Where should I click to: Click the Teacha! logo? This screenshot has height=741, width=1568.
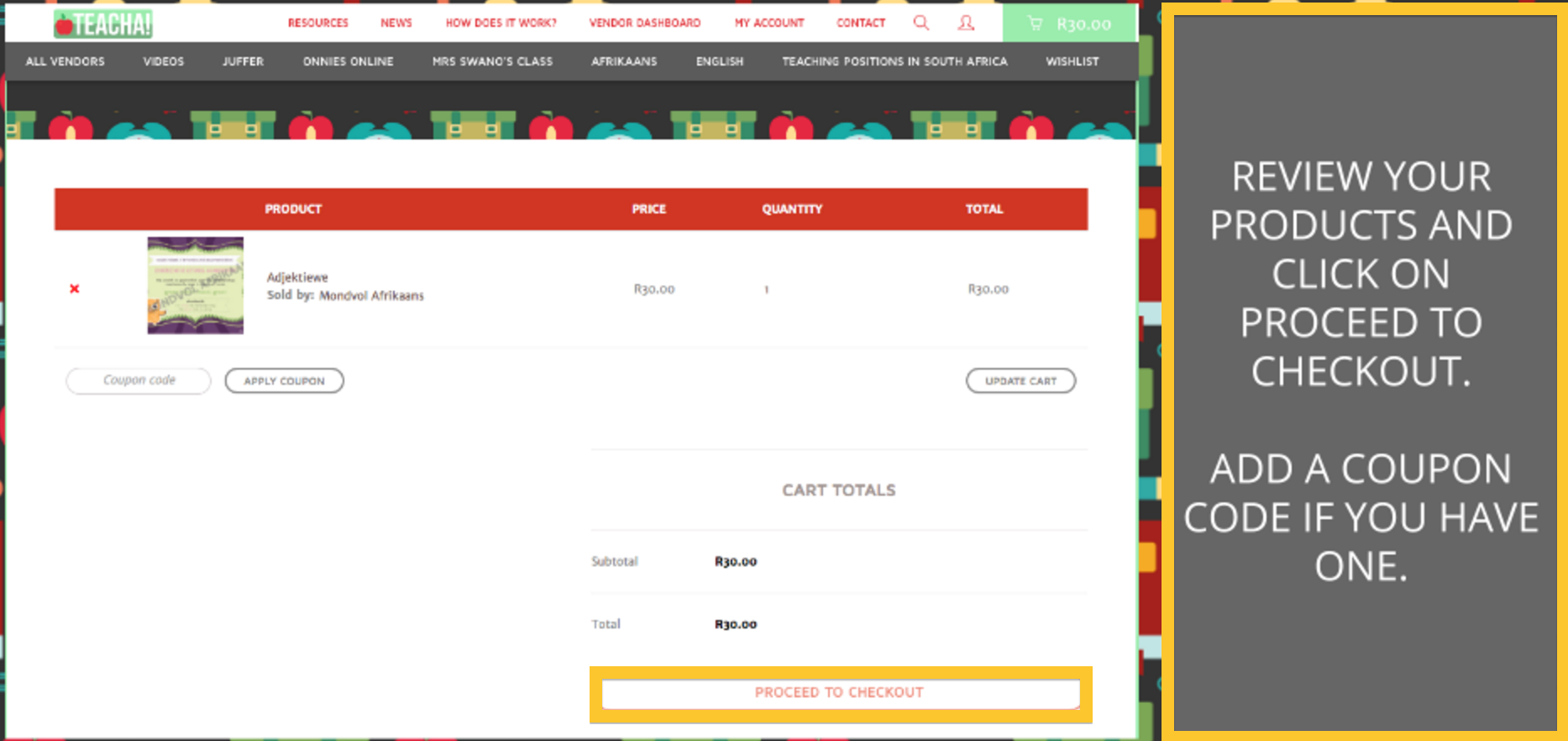click(x=102, y=24)
